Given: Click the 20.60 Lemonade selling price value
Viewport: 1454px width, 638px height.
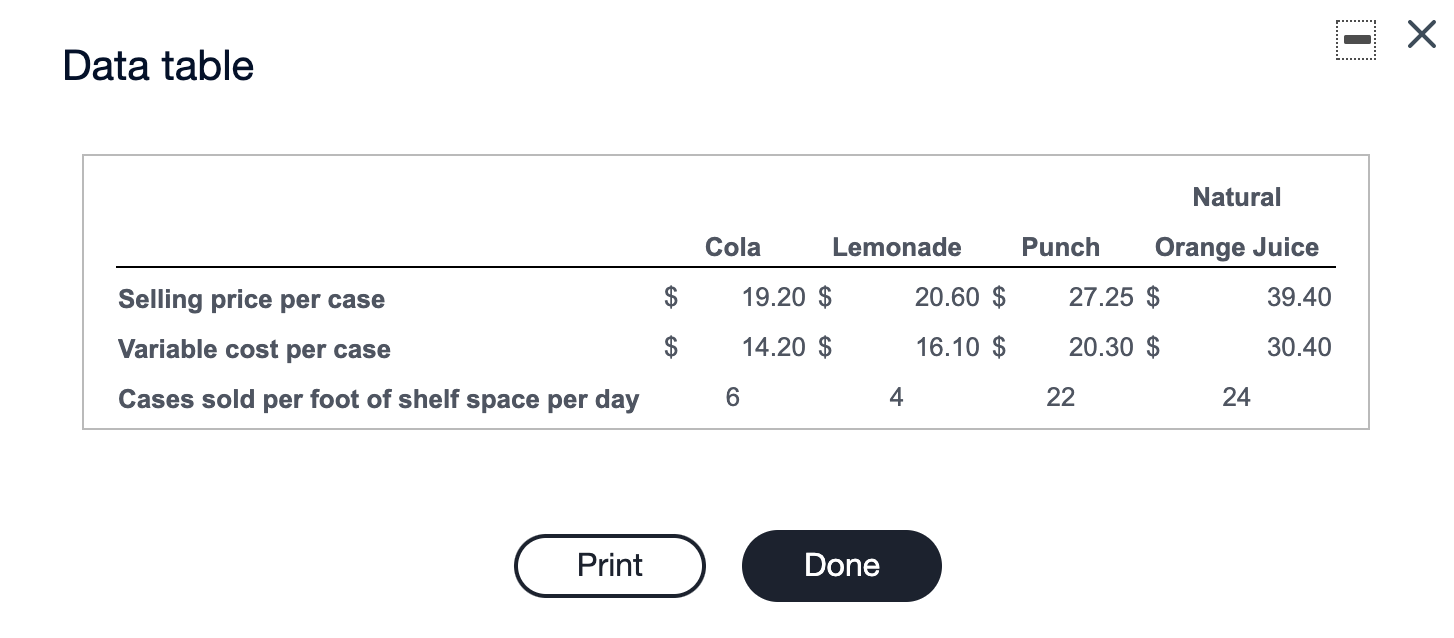Looking at the screenshot, I should tap(944, 297).
